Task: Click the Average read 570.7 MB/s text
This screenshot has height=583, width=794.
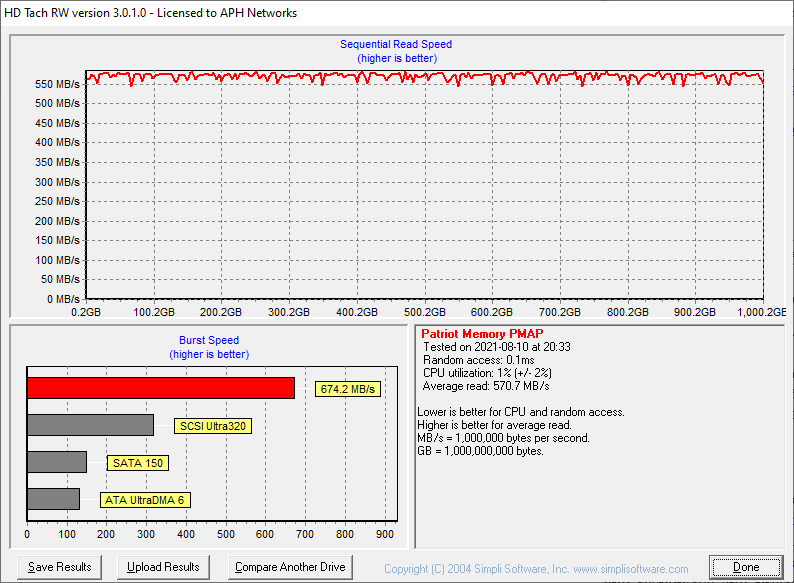Action: point(486,386)
